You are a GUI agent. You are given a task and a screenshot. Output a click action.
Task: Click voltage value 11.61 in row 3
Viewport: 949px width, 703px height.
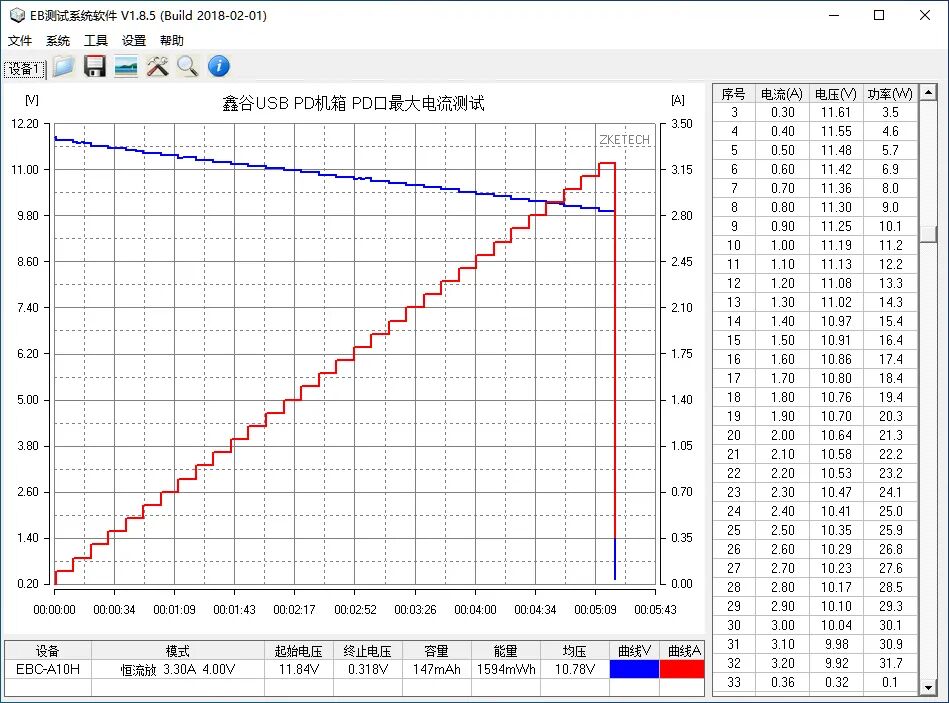tap(836, 113)
